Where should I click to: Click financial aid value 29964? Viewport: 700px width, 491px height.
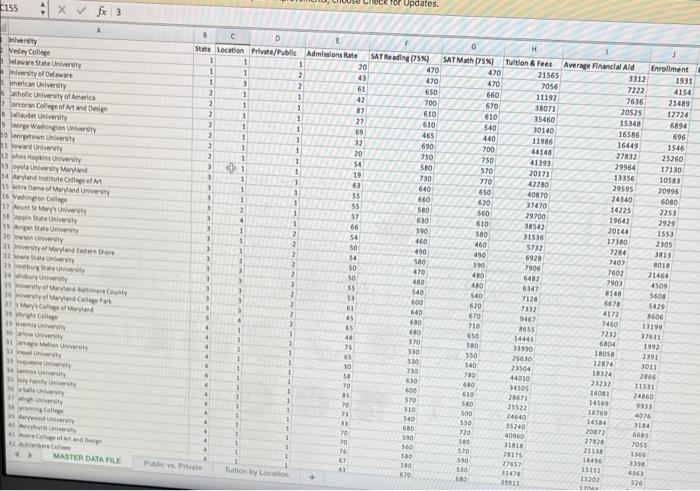point(625,167)
